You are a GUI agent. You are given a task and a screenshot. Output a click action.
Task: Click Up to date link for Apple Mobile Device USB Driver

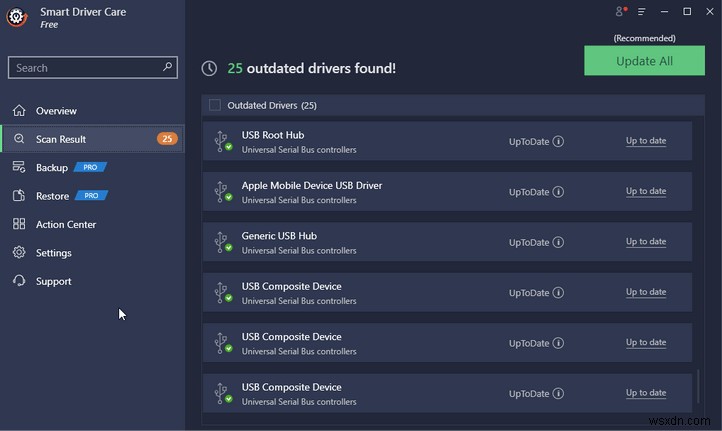point(646,191)
